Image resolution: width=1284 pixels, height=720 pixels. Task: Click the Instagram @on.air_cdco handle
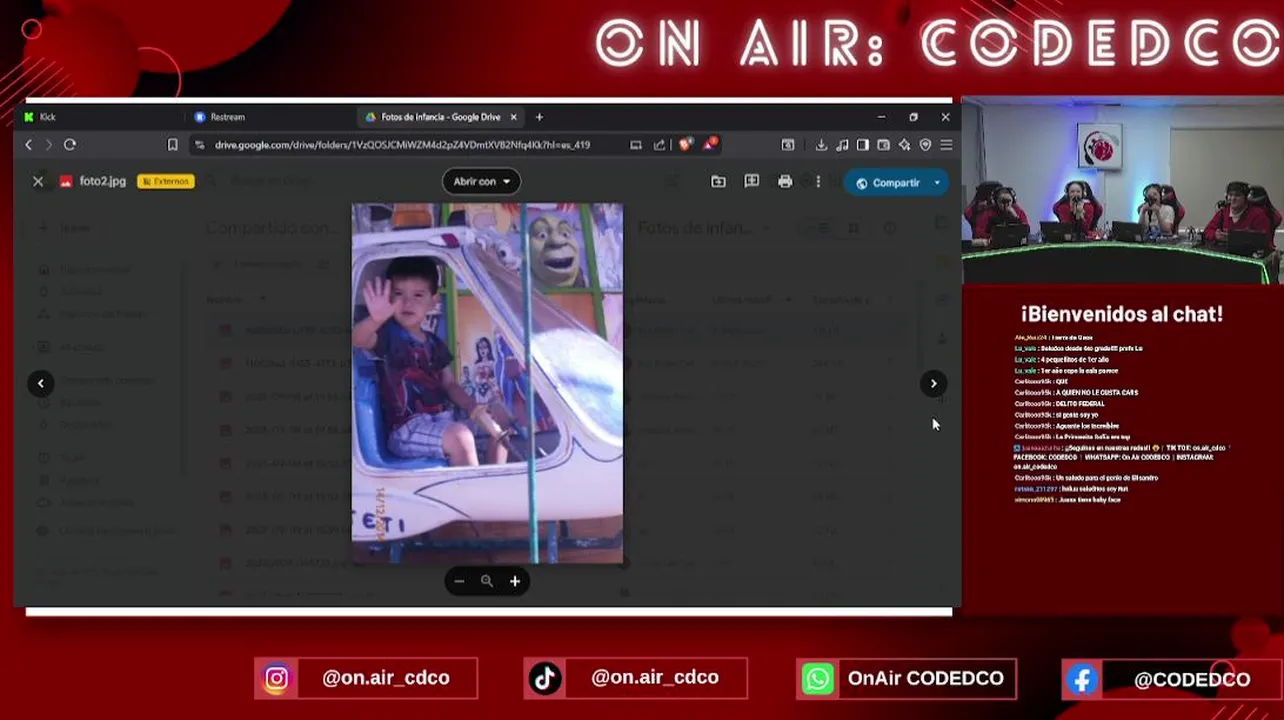(x=386, y=678)
